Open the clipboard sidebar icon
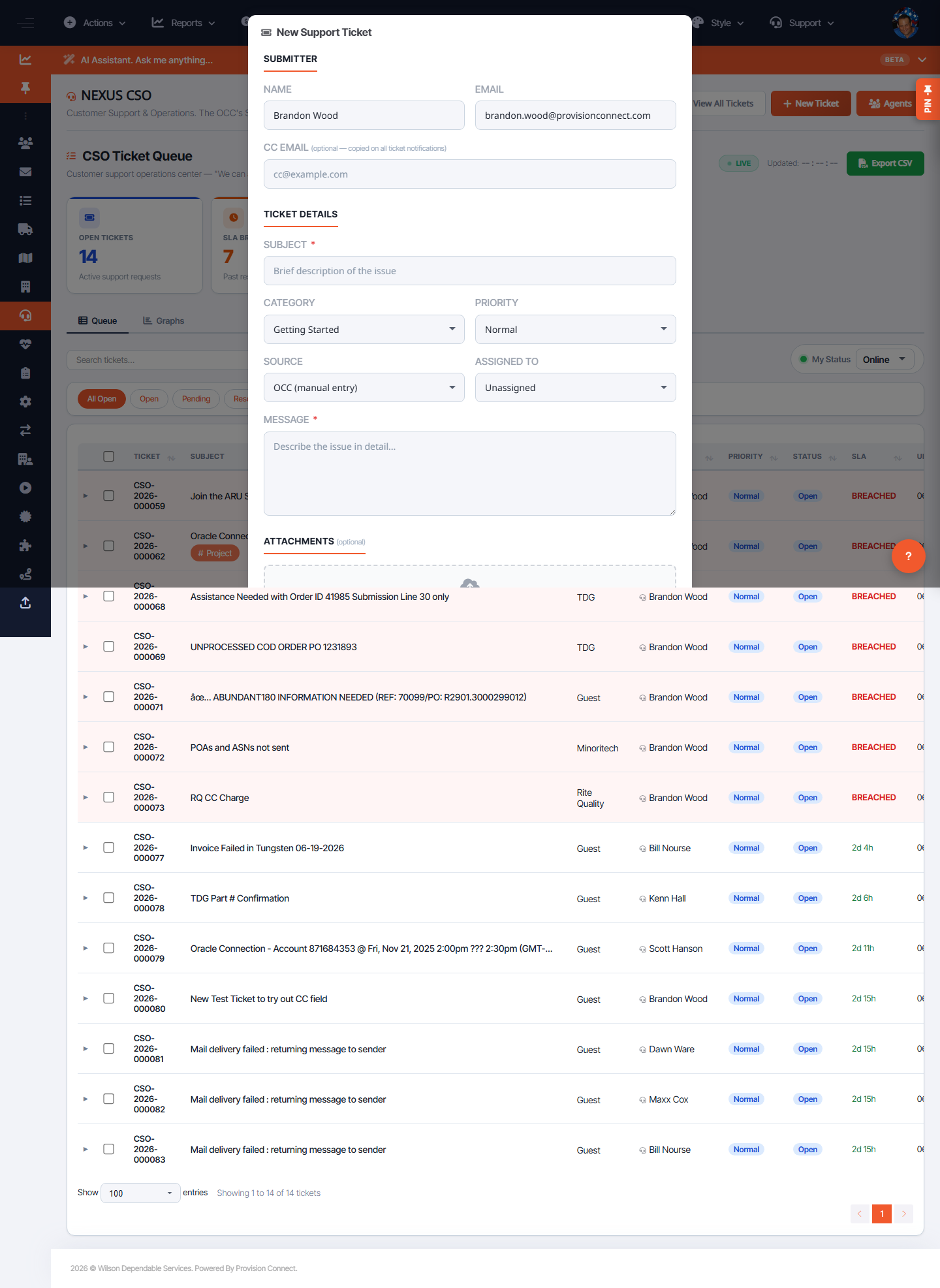940x1288 pixels. (x=25, y=373)
